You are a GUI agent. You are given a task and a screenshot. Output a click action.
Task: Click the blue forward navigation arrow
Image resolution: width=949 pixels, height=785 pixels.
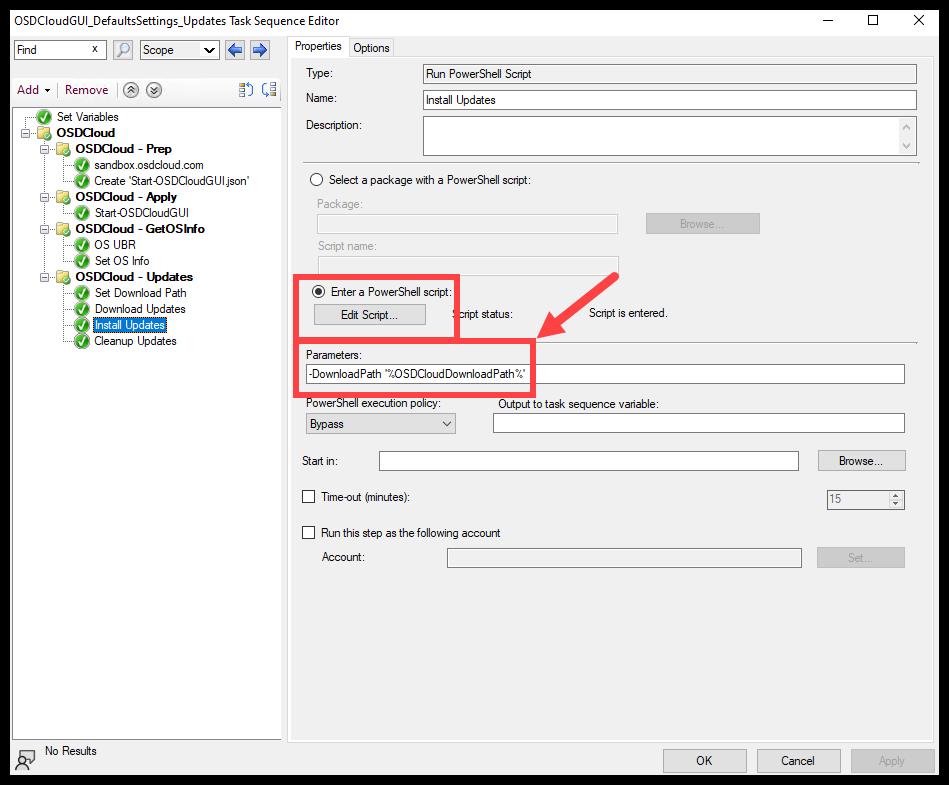pos(258,49)
